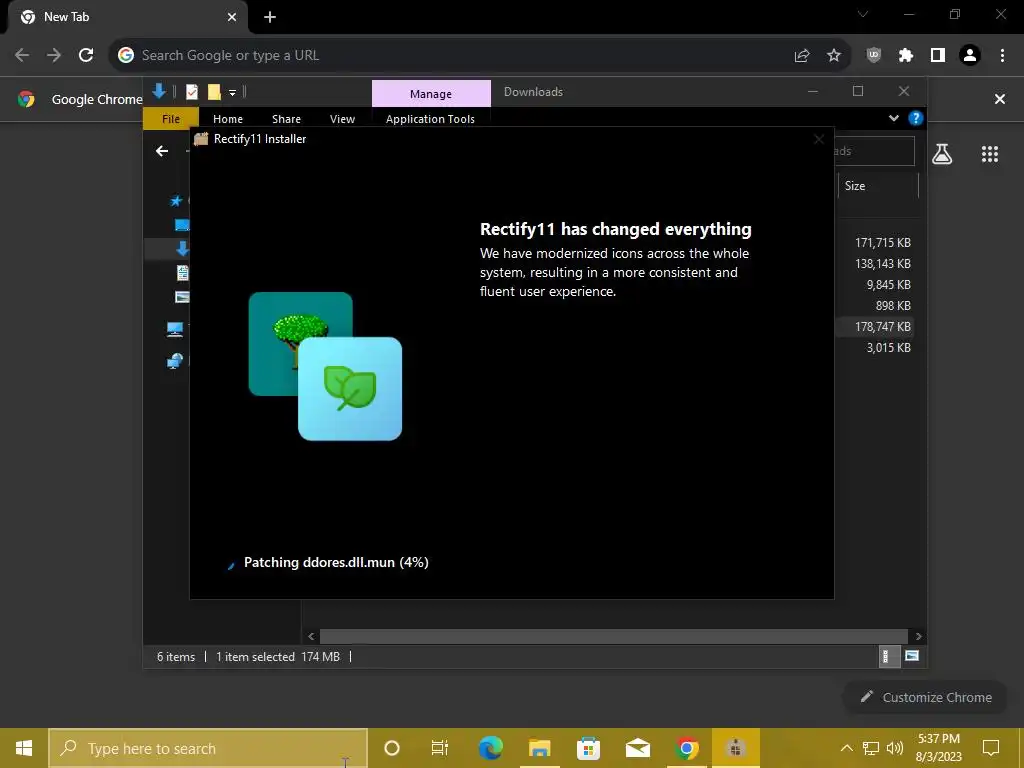Select file sized 3,015 KB
Screen dimensions: 1024x768
pos(888,347)
